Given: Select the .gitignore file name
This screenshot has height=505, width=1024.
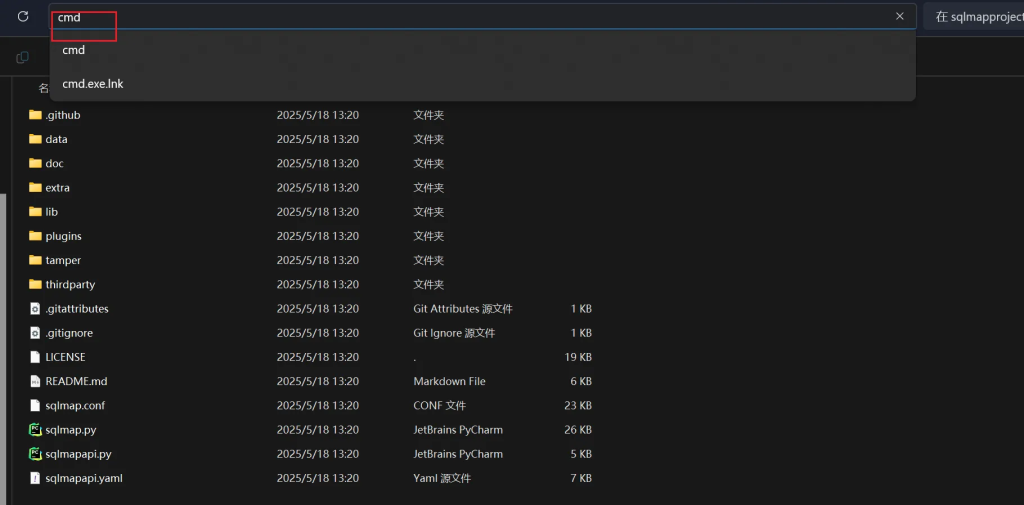Looking at the screenshot, I should tap(69, 333).
